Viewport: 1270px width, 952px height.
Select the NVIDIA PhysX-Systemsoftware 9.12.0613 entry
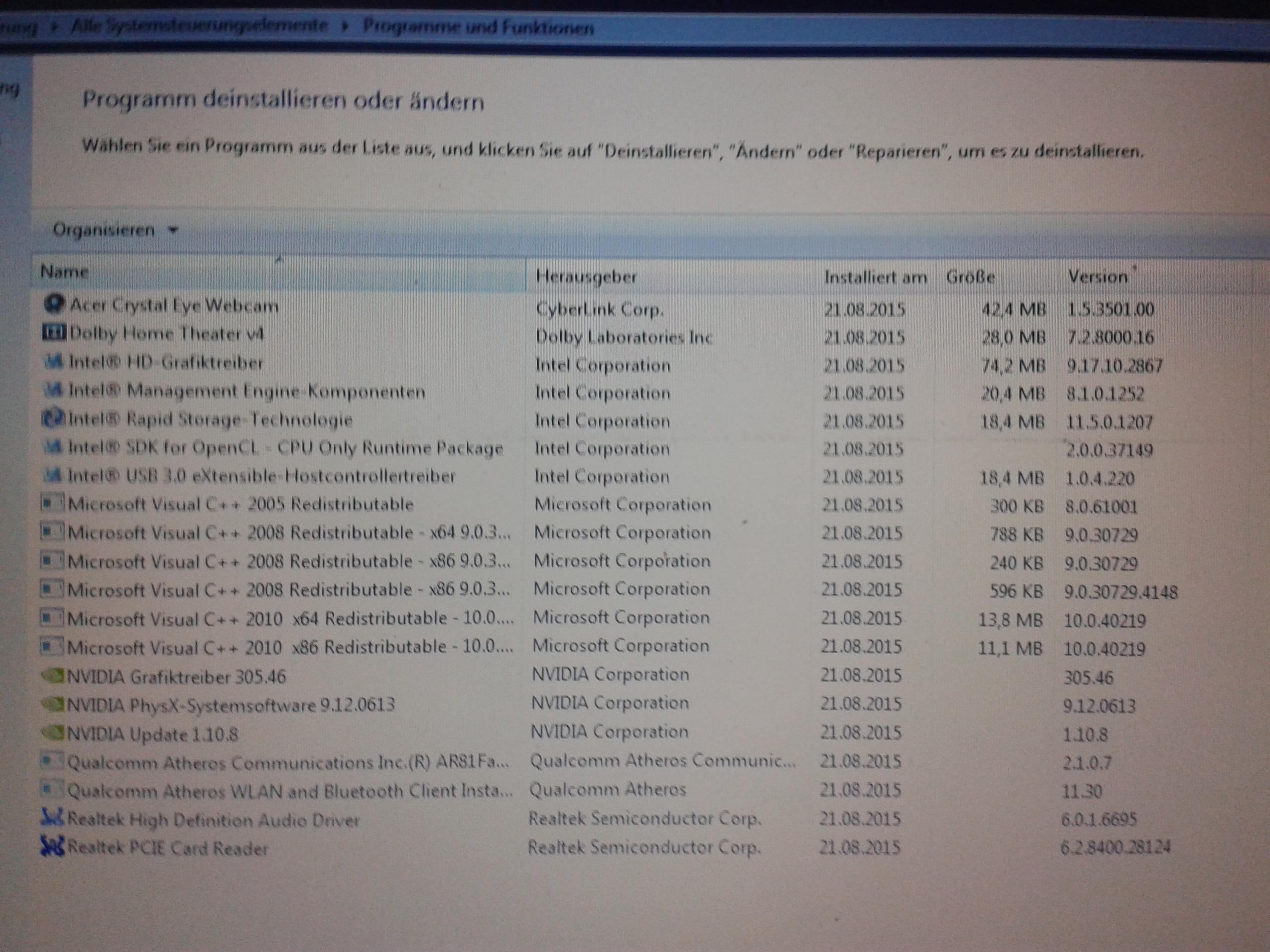point(231,705)
